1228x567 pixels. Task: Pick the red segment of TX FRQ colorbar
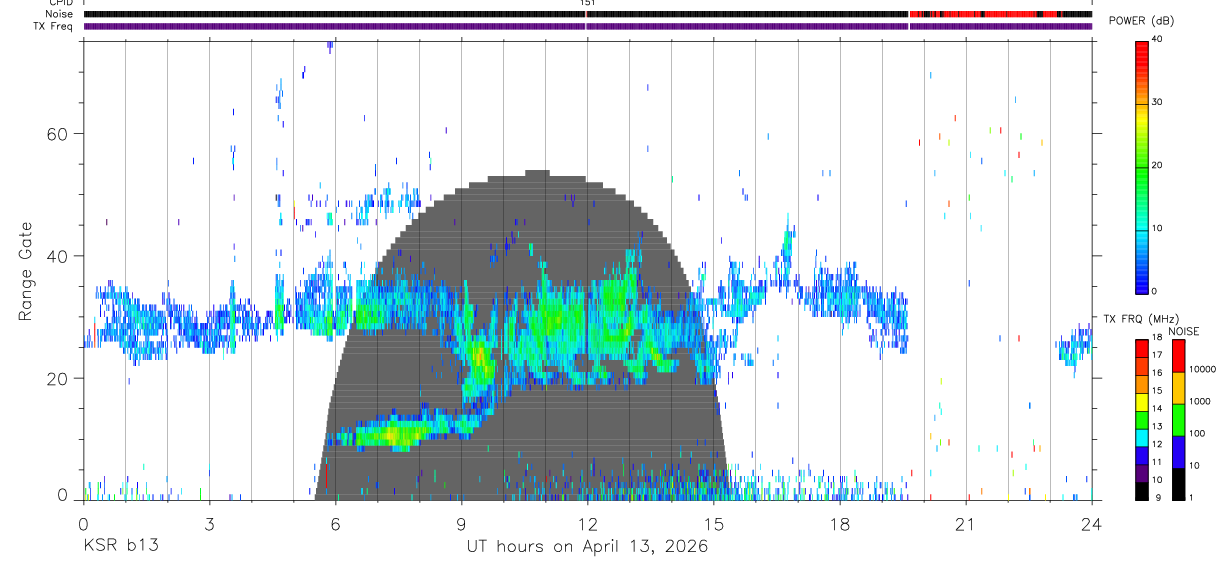point(1141,346)
